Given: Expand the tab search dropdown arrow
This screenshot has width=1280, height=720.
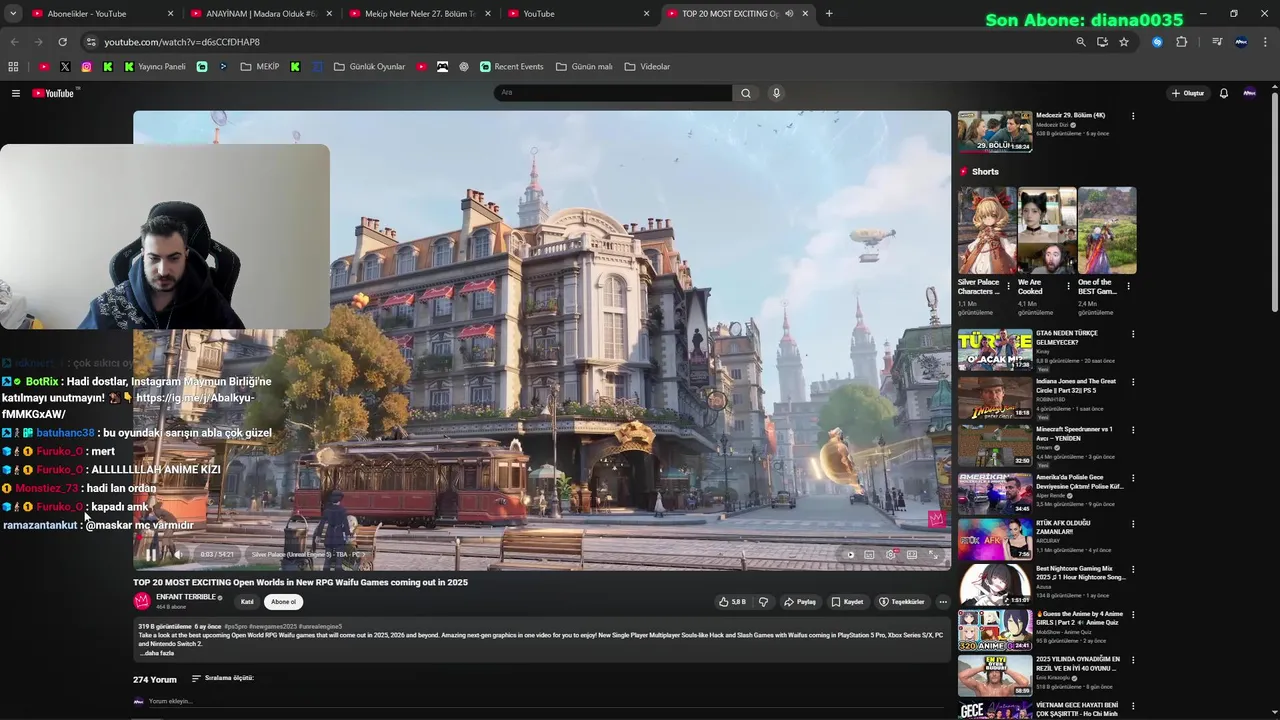Looking at the screenshot, I should (13, 14).
